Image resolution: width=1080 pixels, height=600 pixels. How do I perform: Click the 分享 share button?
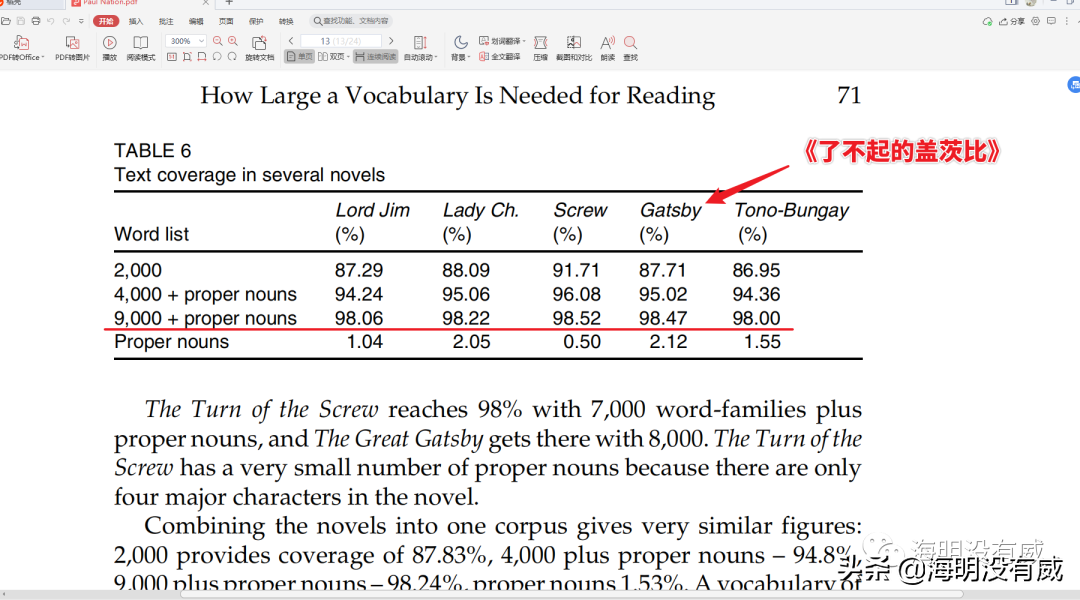click(1012, 21)
